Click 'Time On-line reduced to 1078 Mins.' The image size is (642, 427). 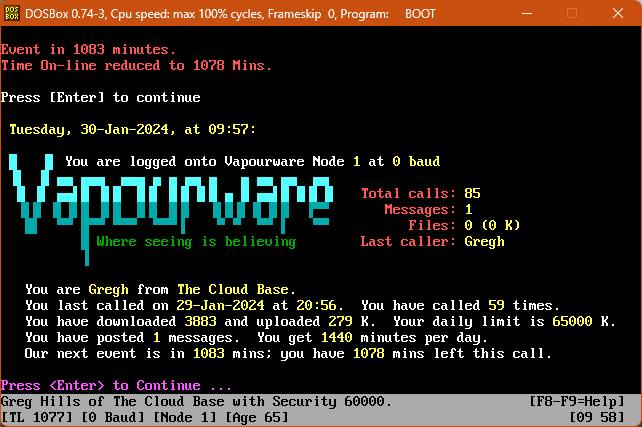pos(136,66)
